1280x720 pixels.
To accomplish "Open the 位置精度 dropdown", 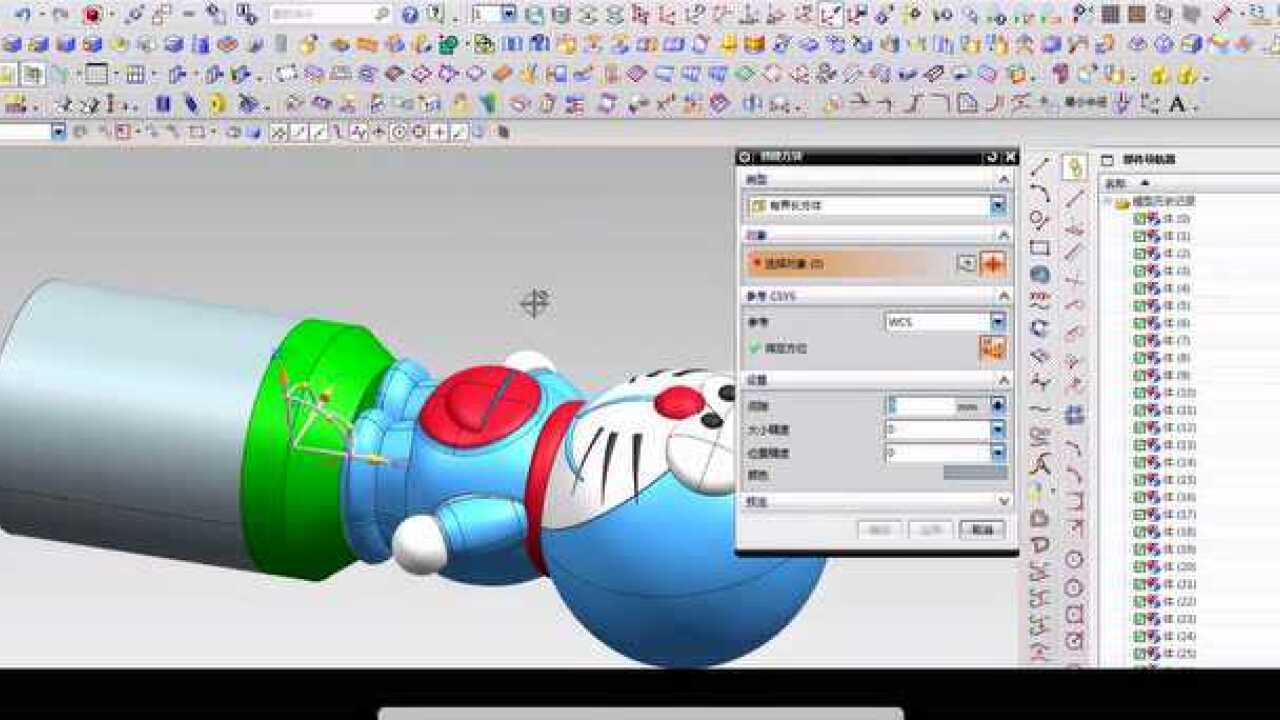I will click(x=997, y=452).
